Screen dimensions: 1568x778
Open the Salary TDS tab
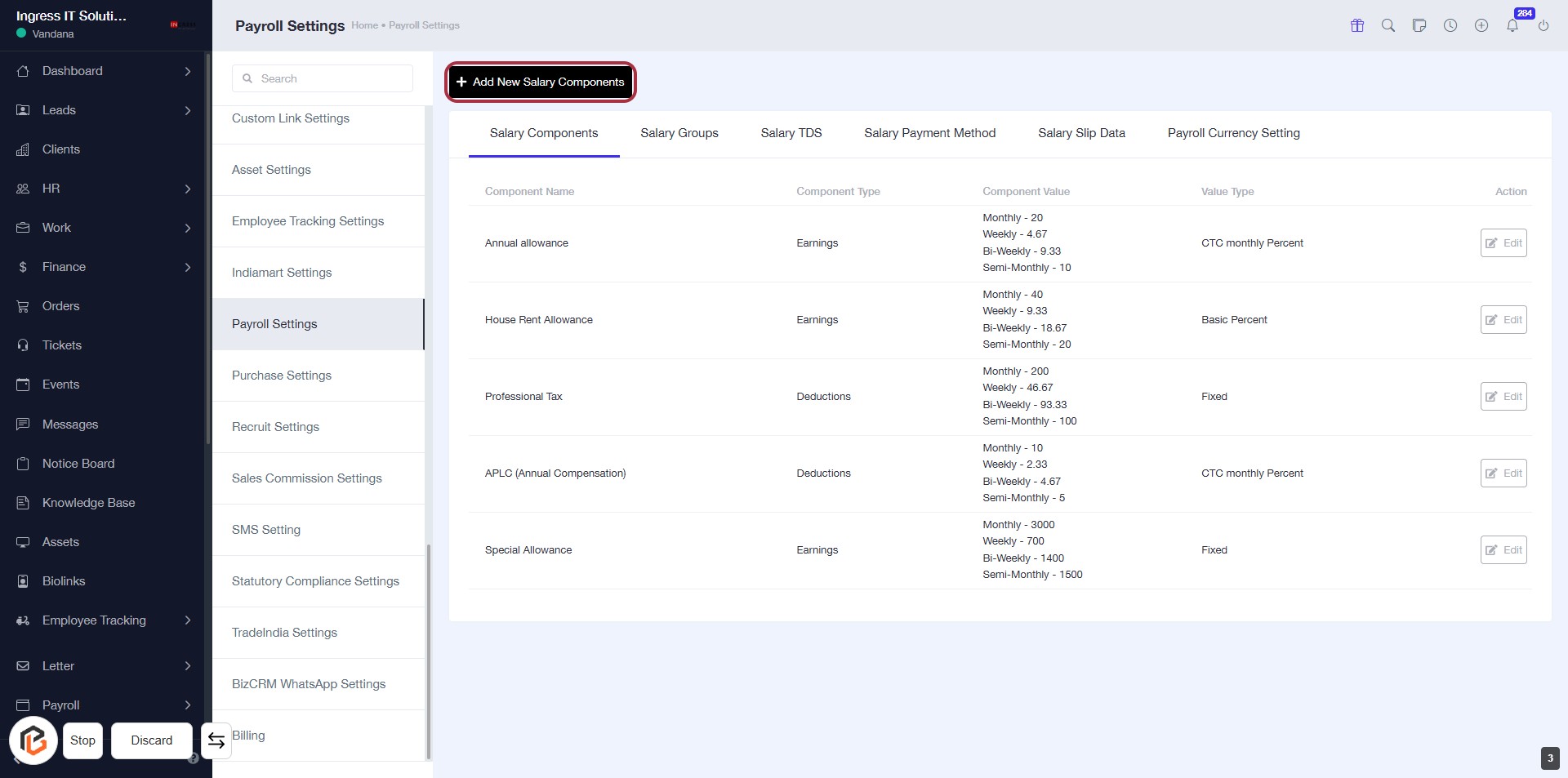pos(791,133)
